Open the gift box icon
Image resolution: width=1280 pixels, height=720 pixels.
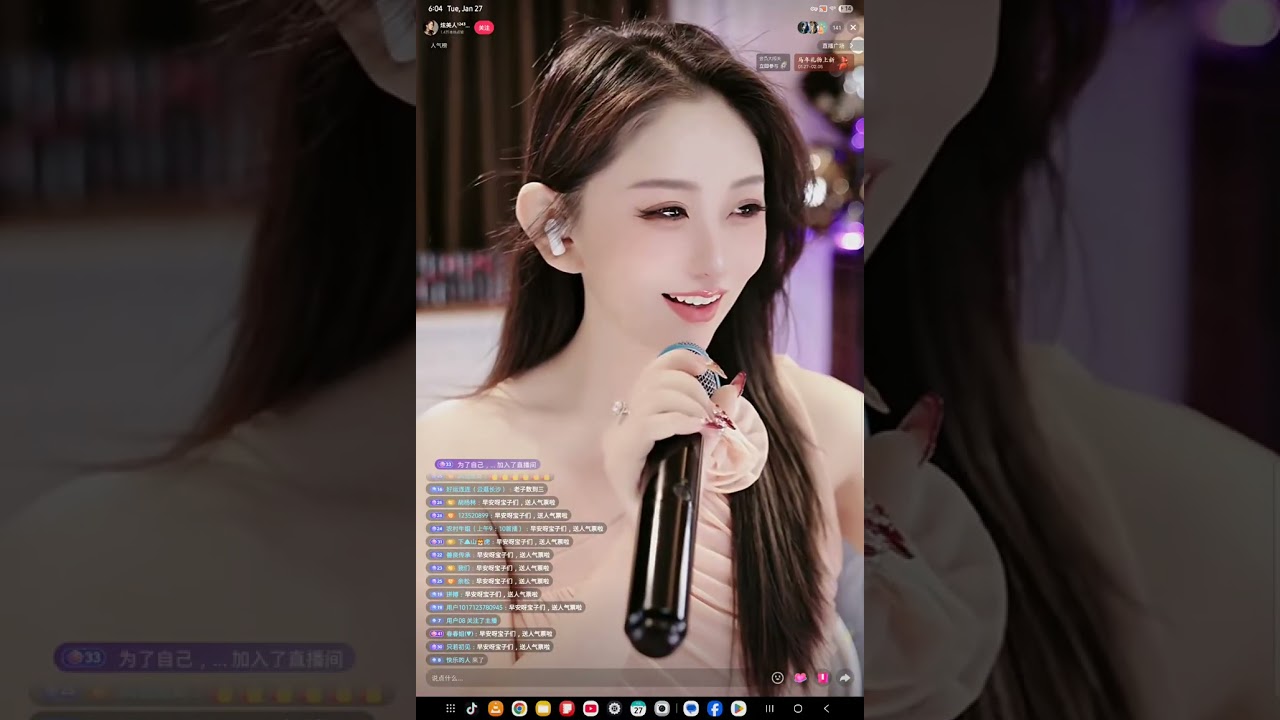click(823, 678)
